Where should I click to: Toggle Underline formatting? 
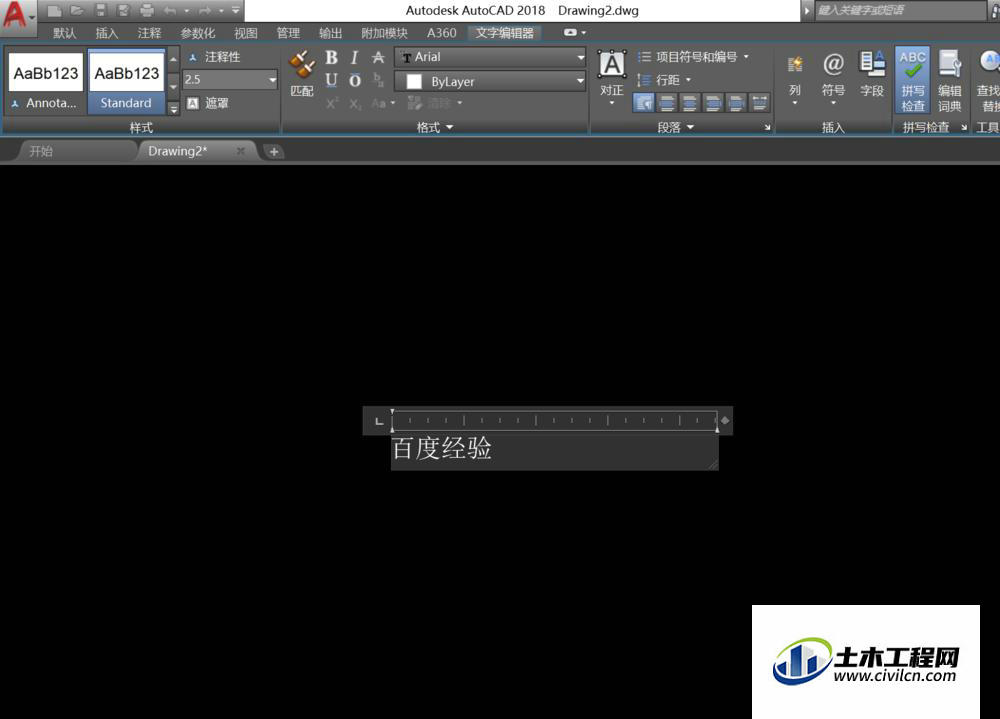point(331,80)
